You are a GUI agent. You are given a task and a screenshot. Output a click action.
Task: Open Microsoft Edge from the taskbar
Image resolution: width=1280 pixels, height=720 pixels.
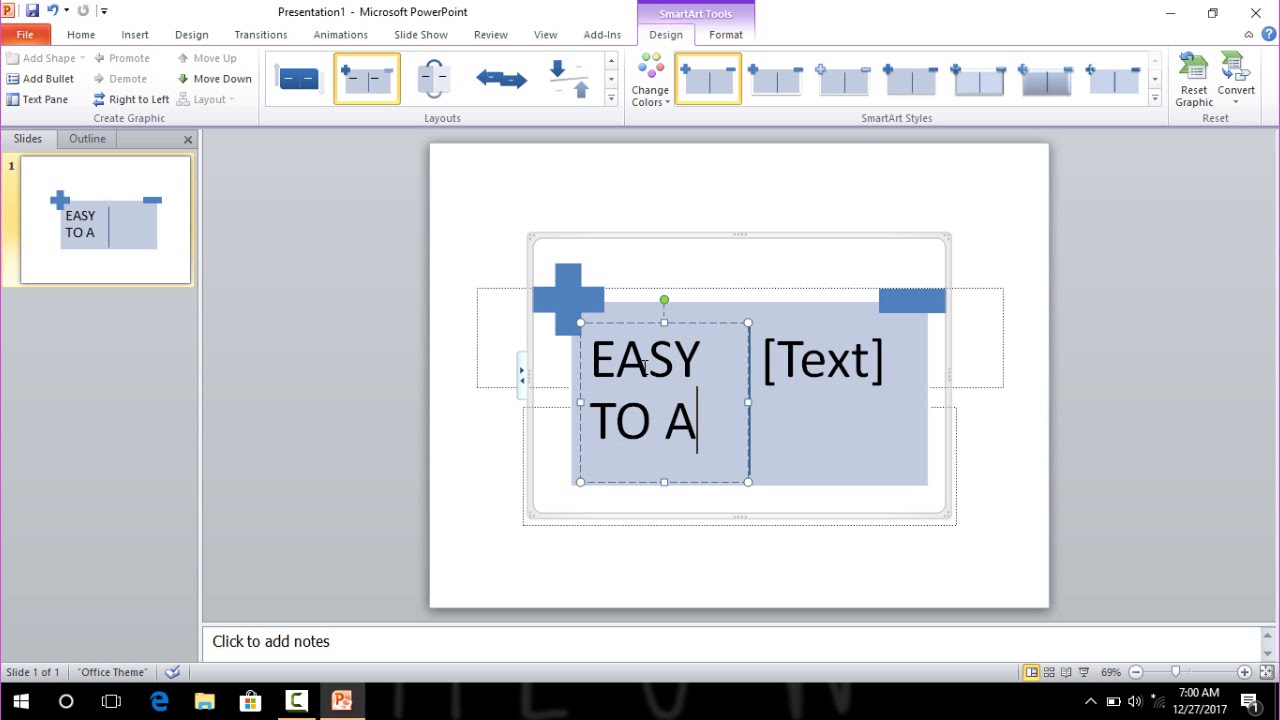pos(159,701)
